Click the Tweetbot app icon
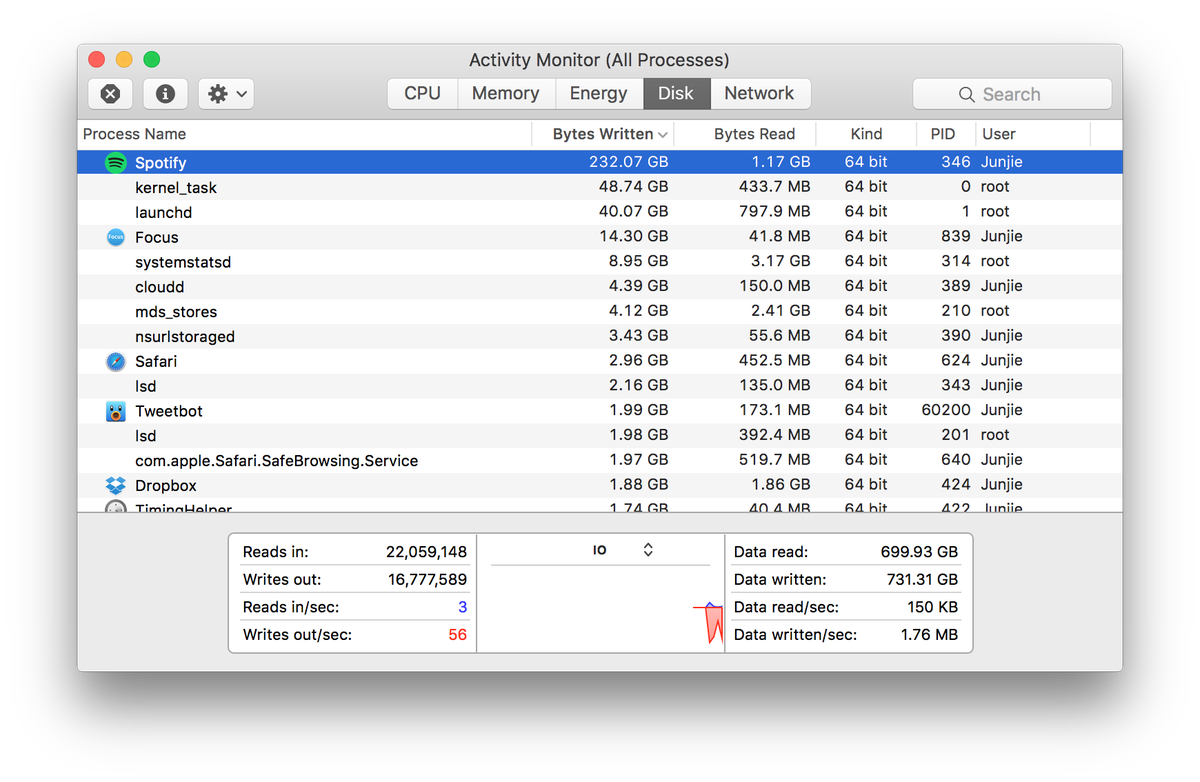1200x782 pixels. 116,411
